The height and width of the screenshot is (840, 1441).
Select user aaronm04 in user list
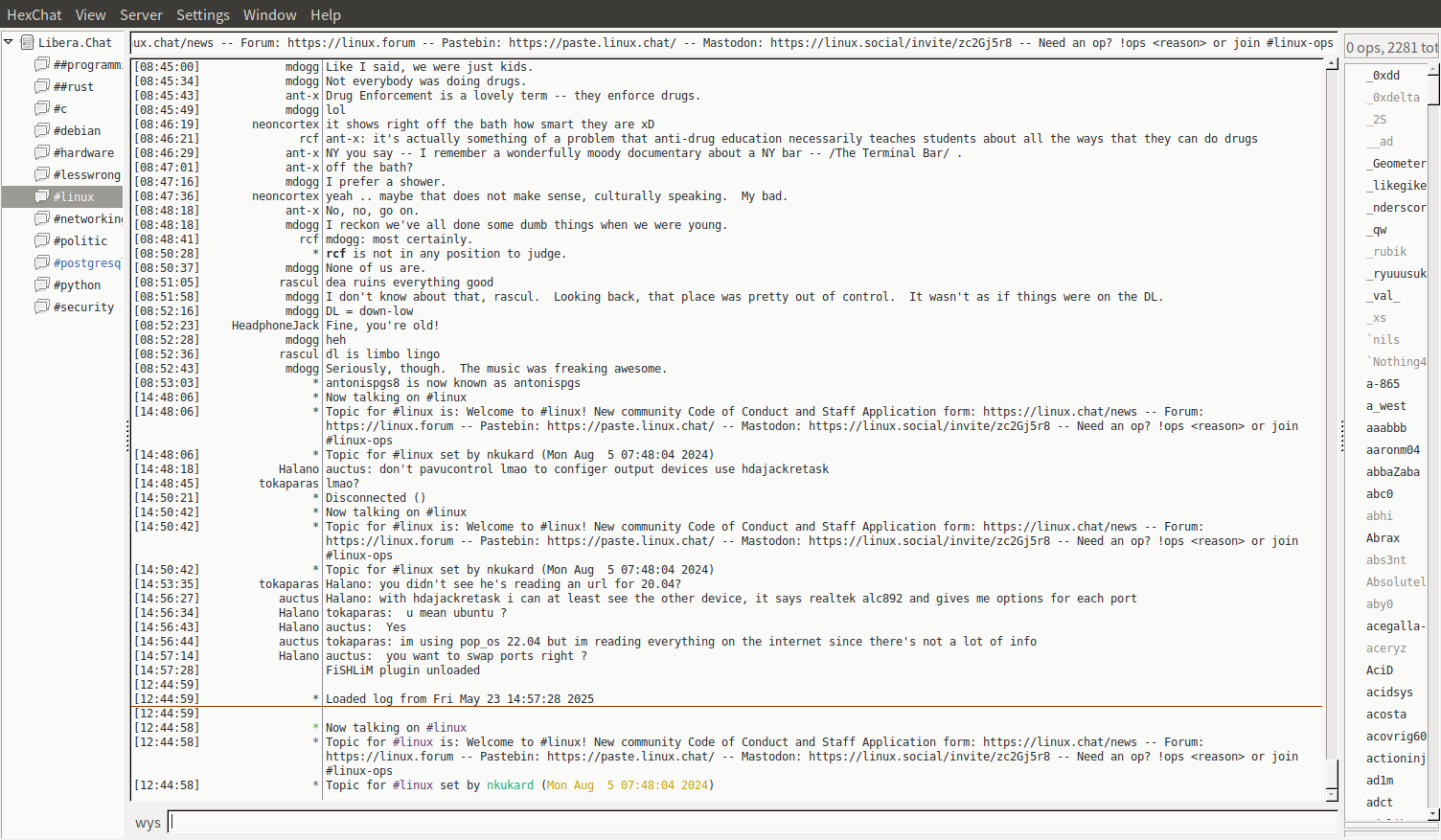click(x=1392, y=450)
